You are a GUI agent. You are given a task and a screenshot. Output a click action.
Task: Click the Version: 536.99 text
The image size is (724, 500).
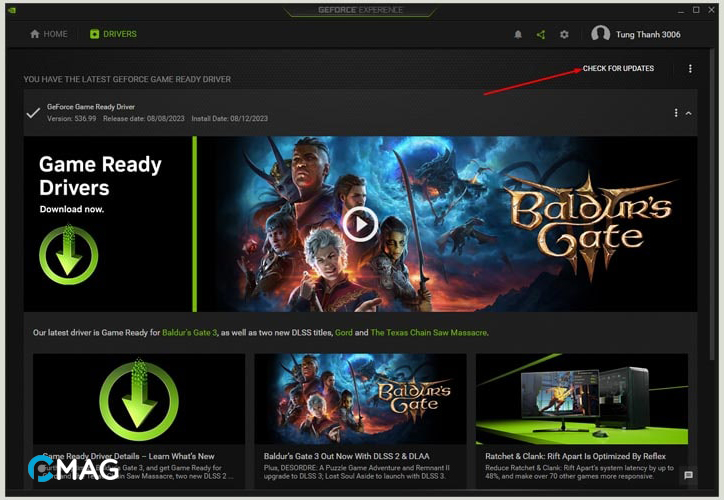[72, 119]
